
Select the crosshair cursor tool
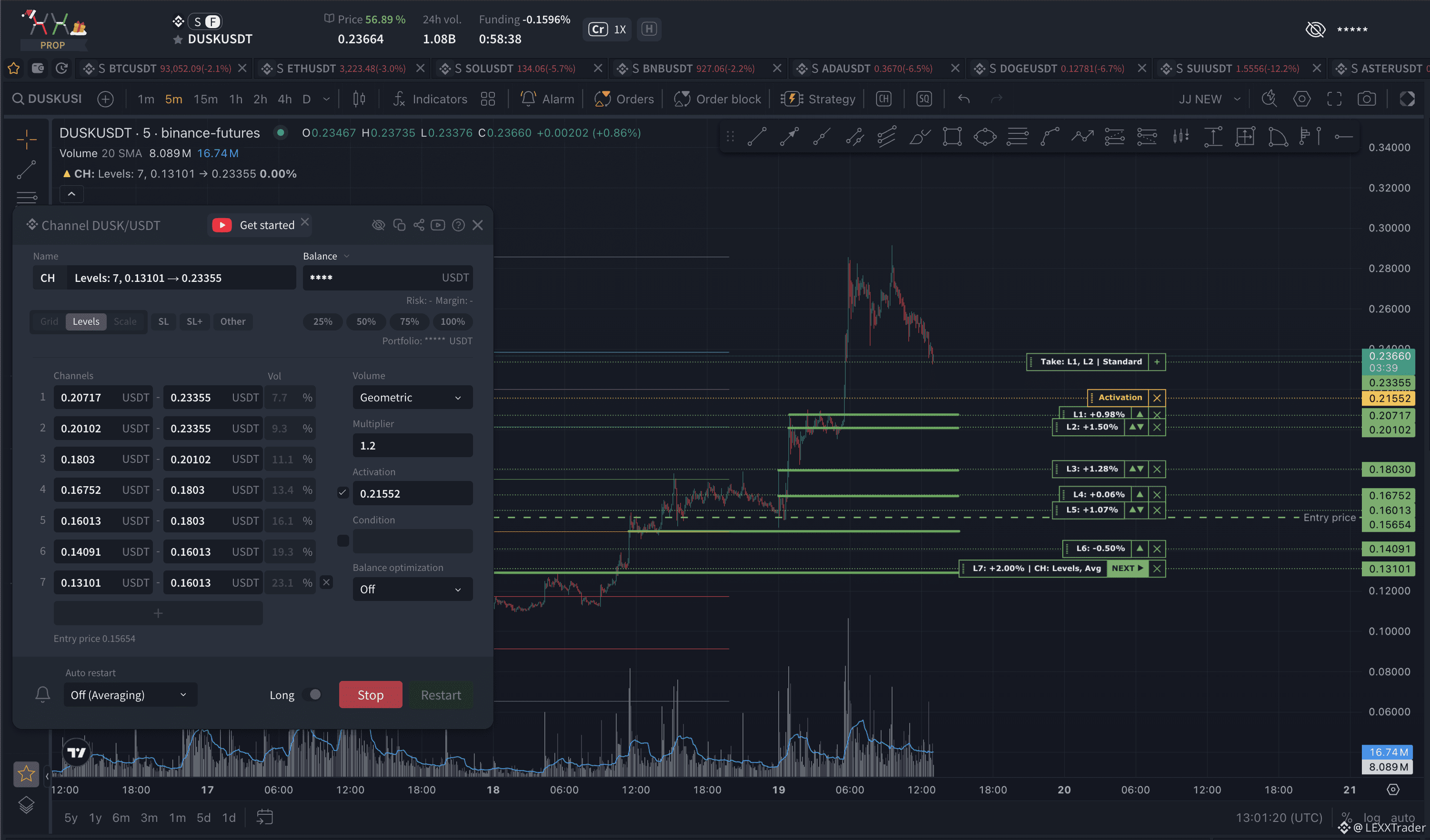[x=26, y=139]
